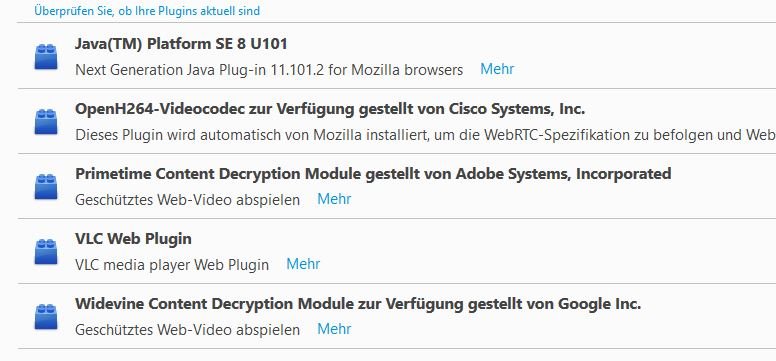Open Mehr link beside VLC media player description

point(303,264)
